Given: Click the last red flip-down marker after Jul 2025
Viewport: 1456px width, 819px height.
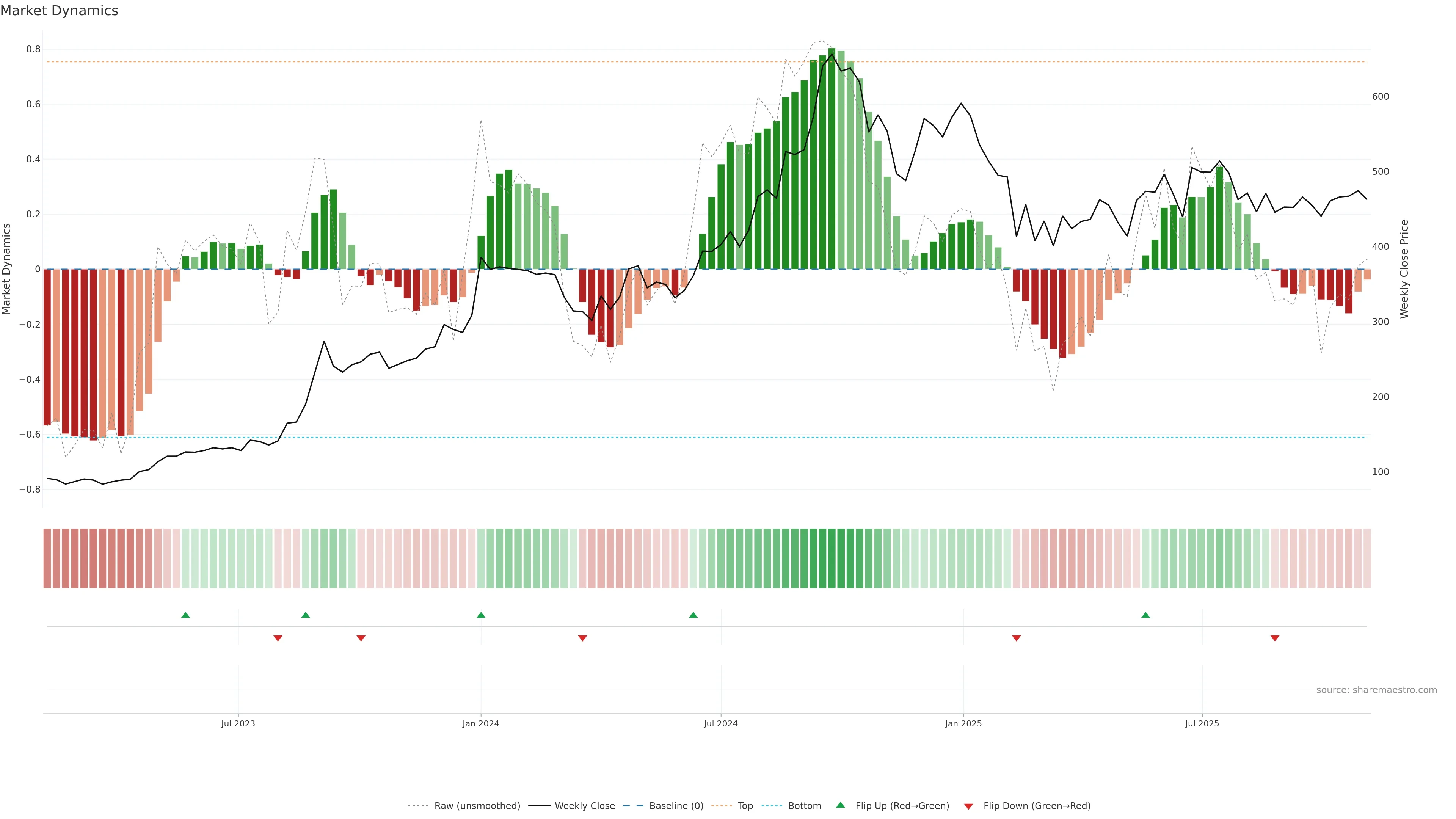Looking at the screenshot, I should tap(1274, 638).
